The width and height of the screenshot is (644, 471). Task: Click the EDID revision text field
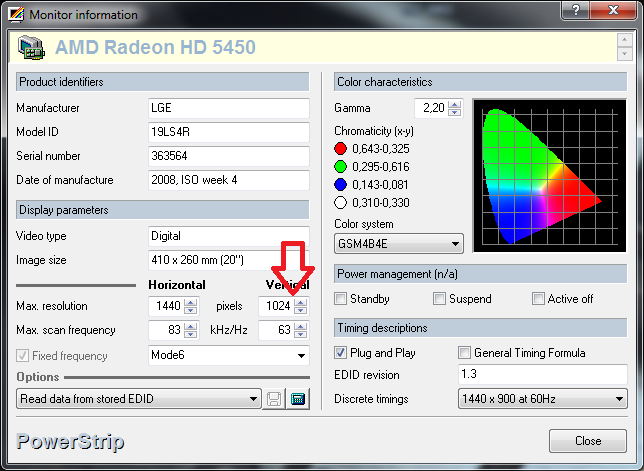(x=540, y=375)
